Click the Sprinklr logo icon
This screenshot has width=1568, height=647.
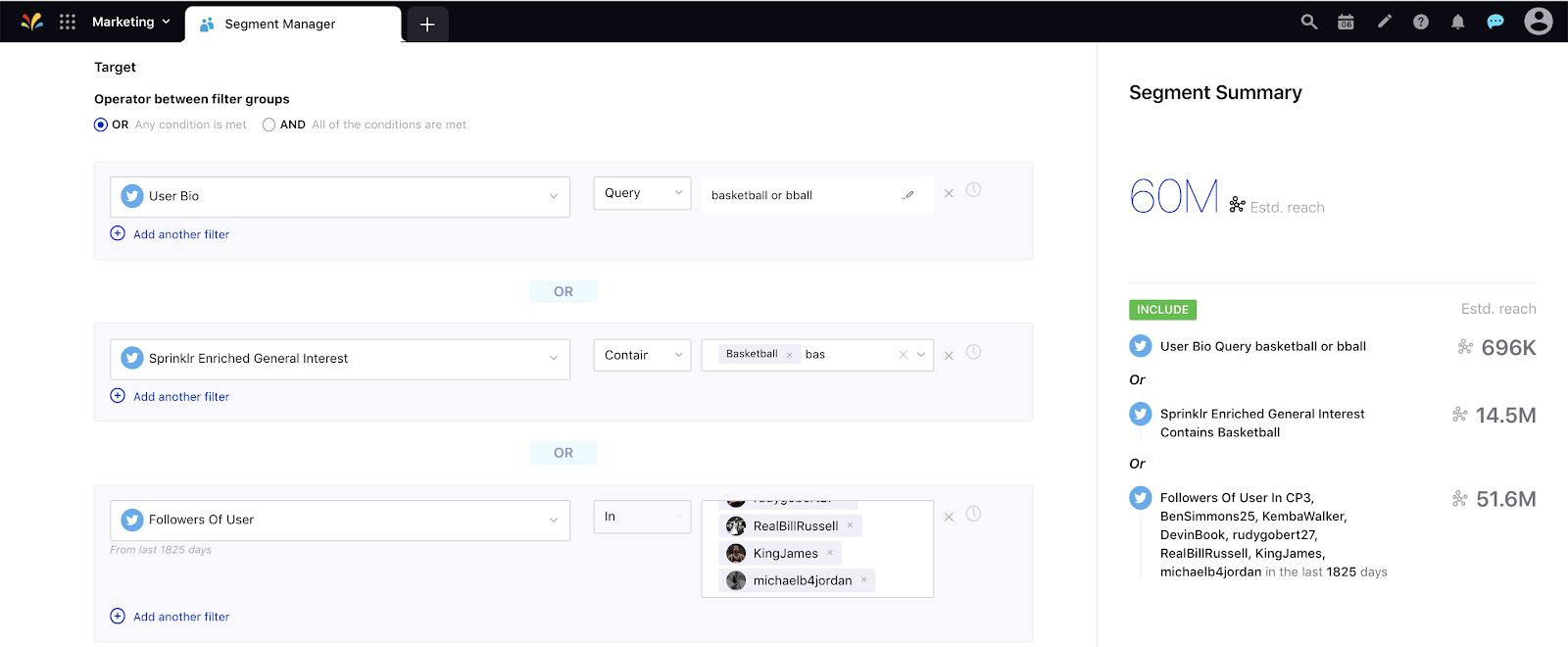tap(31, 22)
